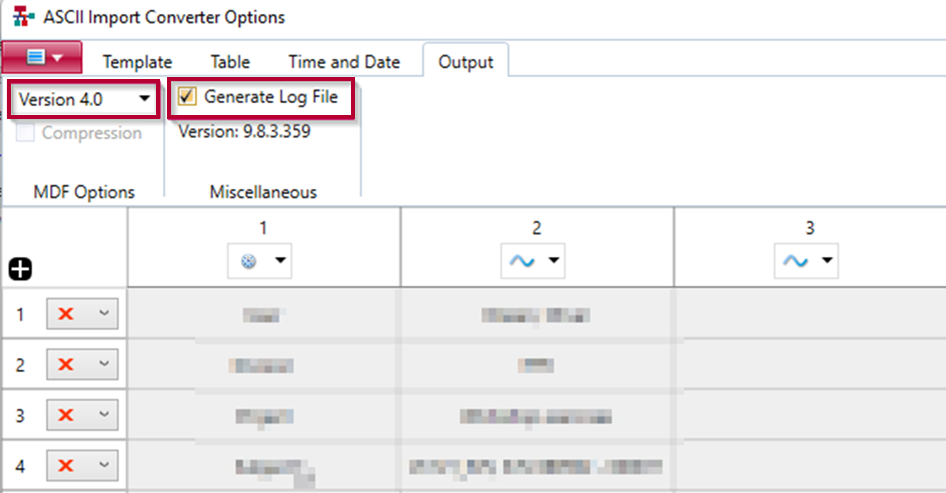Image resolution: width=946 pixels, height=493 pixels.
Task: Select the Output tab
Action: pyautogui.click(x=466, y=62)
